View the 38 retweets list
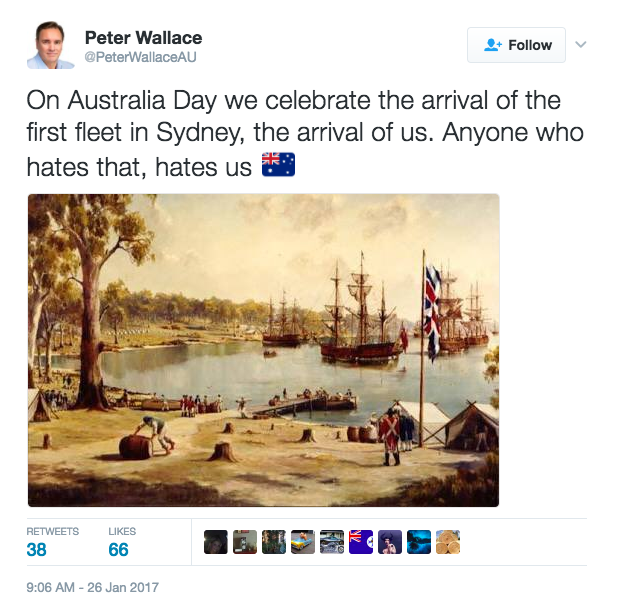The height and width of the screenshot is (606, 618). 52,543
